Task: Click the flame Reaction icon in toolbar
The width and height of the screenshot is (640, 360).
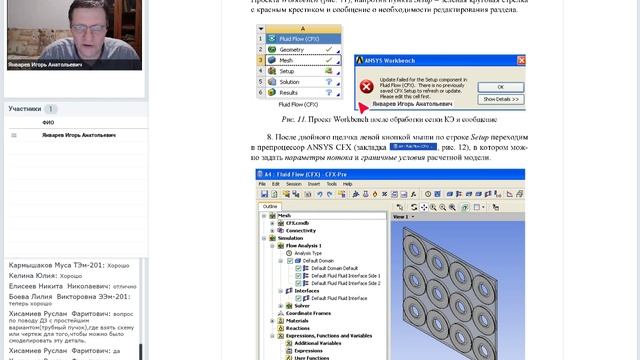Action: (375, 194)
